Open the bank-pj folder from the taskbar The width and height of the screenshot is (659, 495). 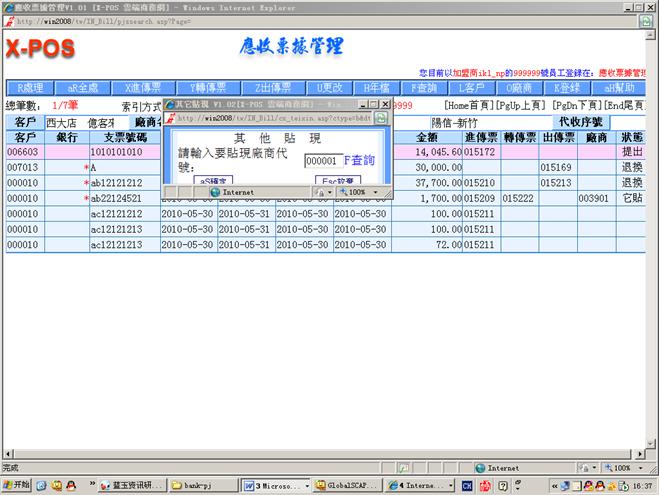point(205,485)
